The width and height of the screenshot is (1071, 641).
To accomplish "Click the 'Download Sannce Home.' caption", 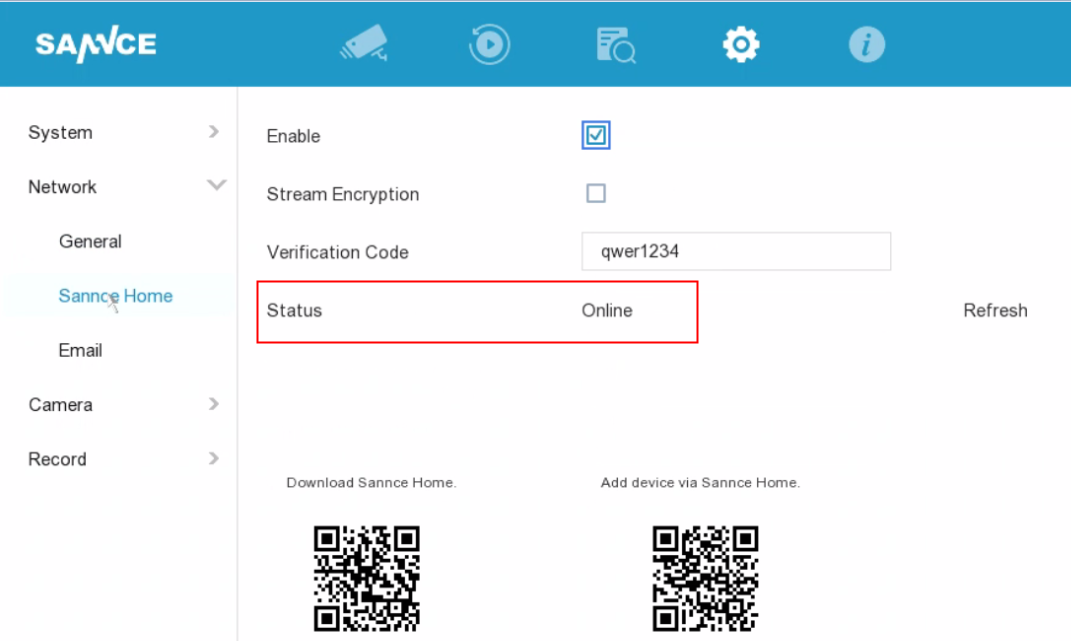I will point(371,482).
